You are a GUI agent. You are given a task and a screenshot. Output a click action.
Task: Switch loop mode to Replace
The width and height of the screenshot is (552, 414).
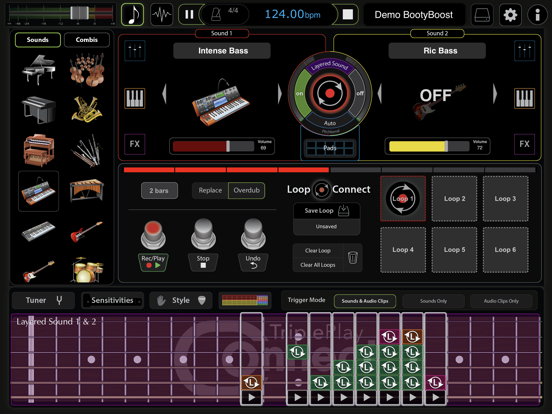(x=210, y=190)
